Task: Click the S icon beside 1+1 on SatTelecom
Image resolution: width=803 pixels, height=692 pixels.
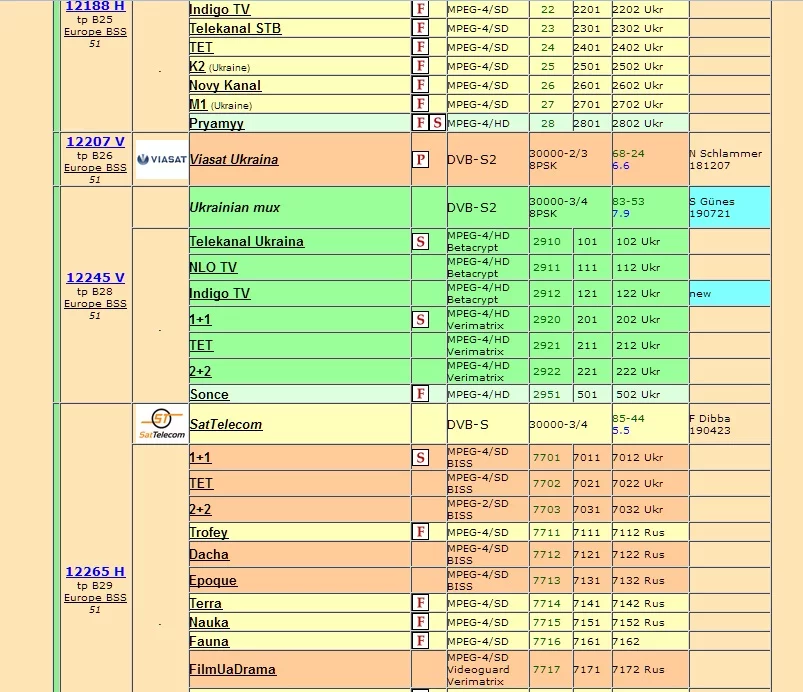Action: tap(420, 457)
